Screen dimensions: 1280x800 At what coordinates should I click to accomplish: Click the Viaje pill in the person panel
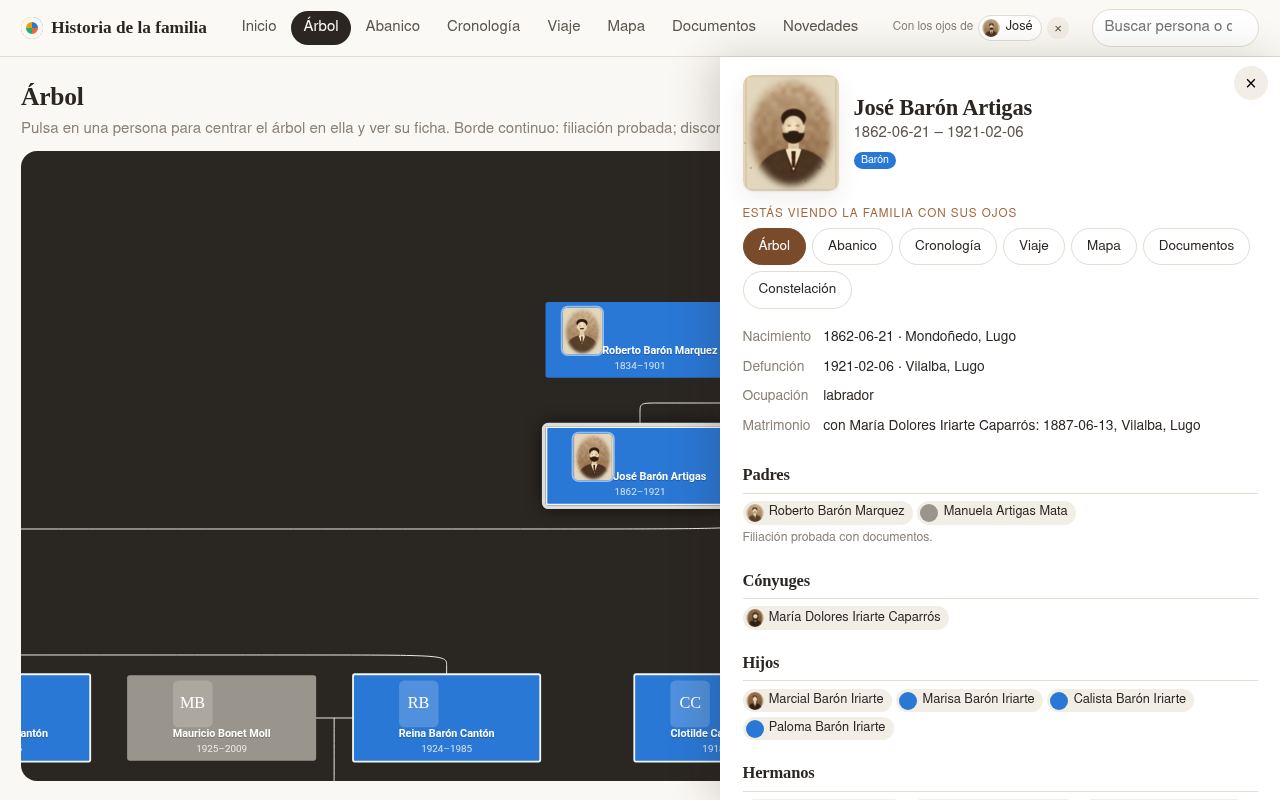coord(1034,246)
